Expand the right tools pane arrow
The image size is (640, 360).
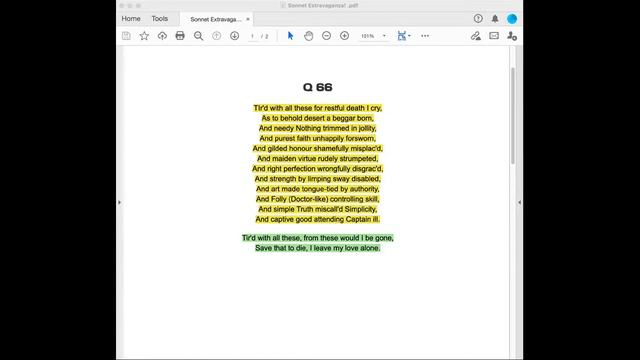point(519,202)
